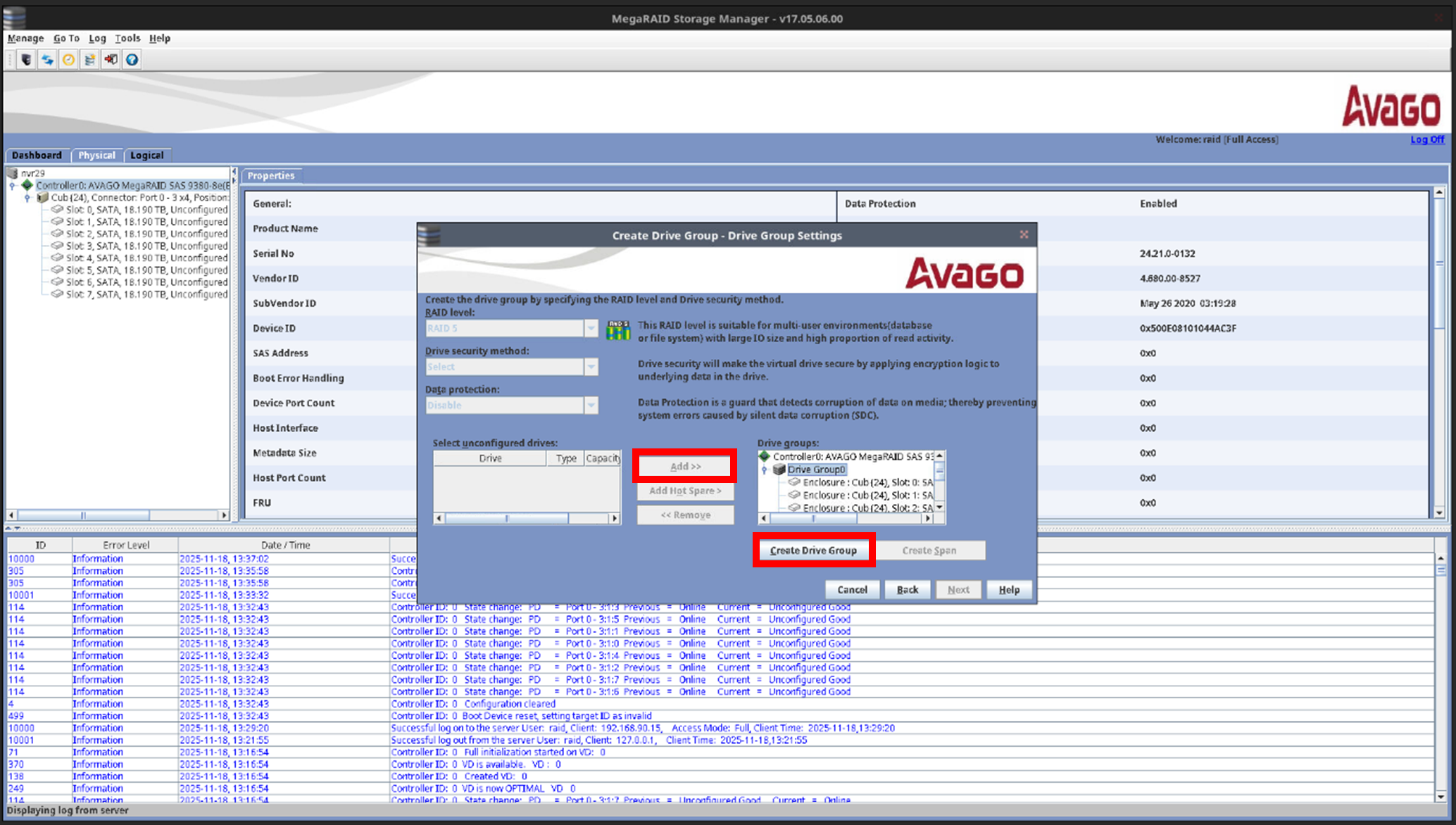Click the blue question mark help icon

pyautogui.click(x=132, y=60)
